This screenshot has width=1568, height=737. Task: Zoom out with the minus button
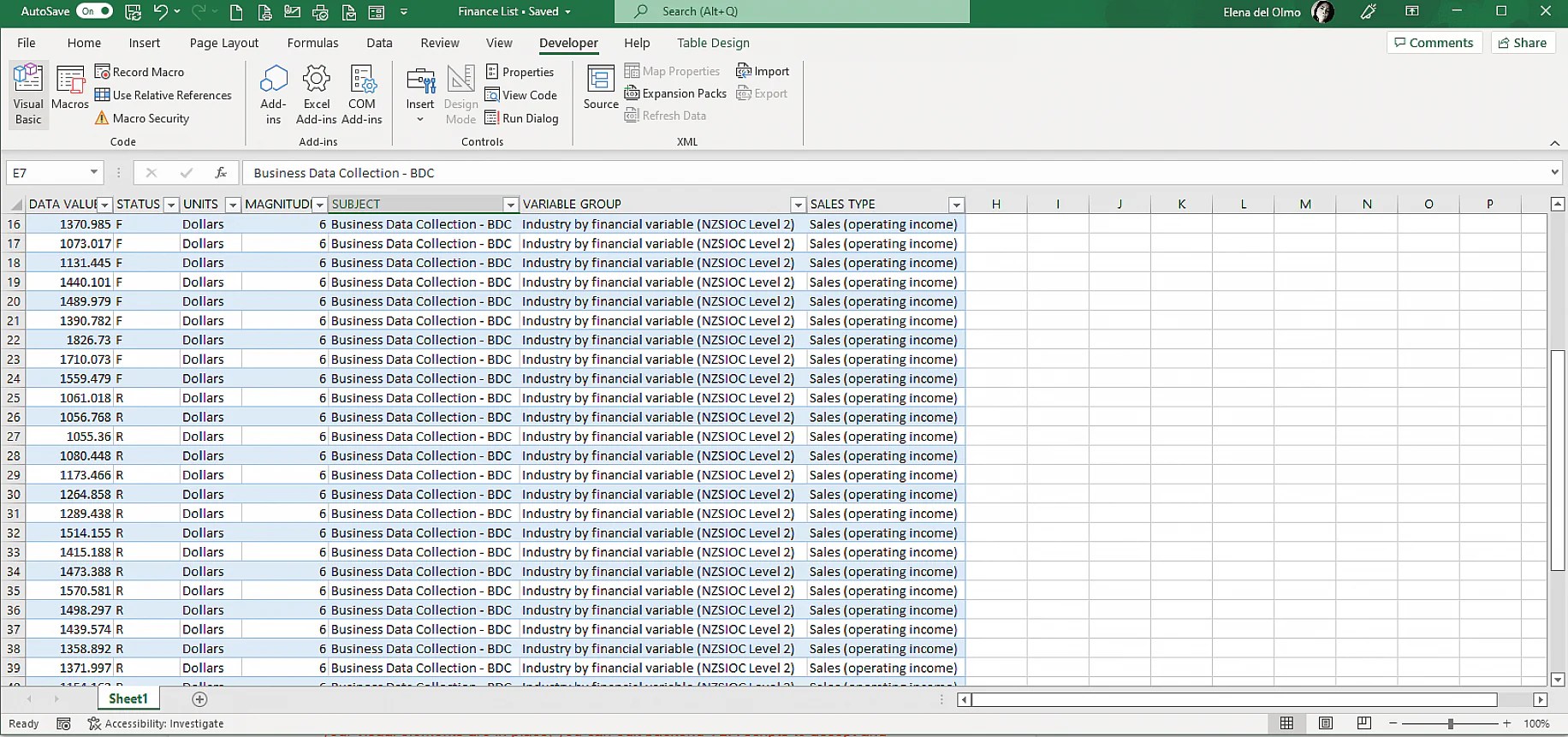click(x=1393, y=724)
